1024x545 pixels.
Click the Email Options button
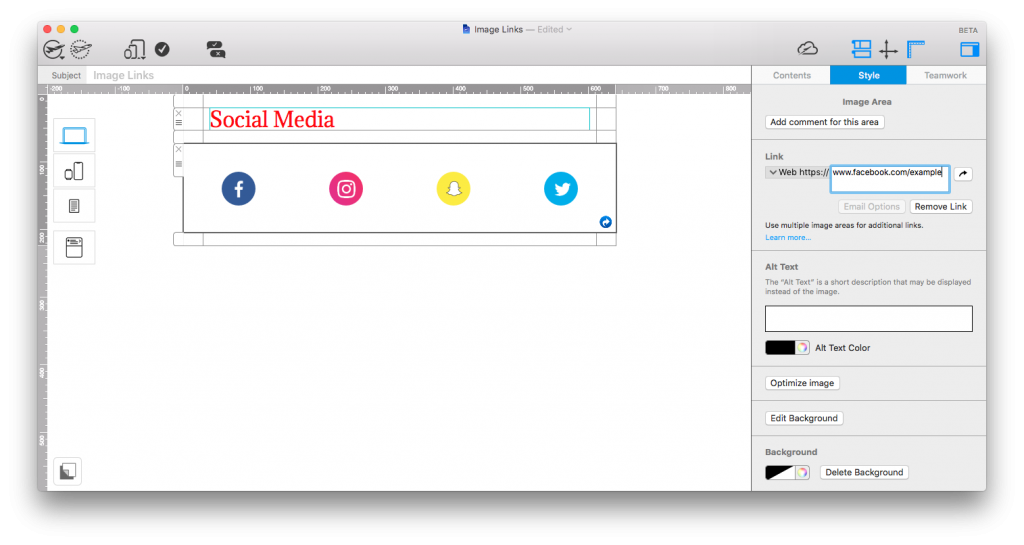tap(871, 206)
